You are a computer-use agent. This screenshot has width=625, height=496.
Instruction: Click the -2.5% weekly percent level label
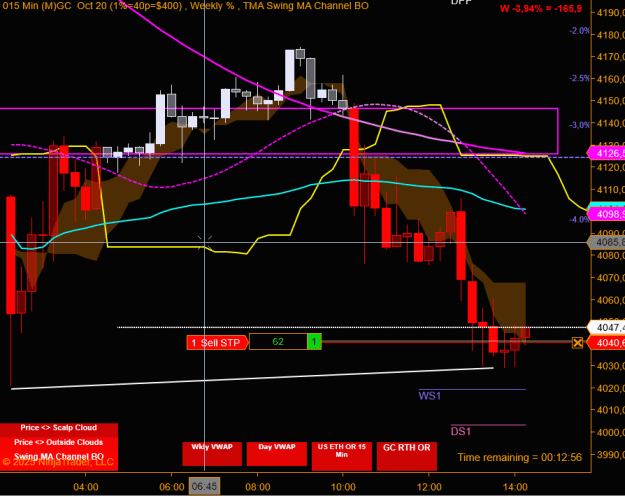pos(579,78)
